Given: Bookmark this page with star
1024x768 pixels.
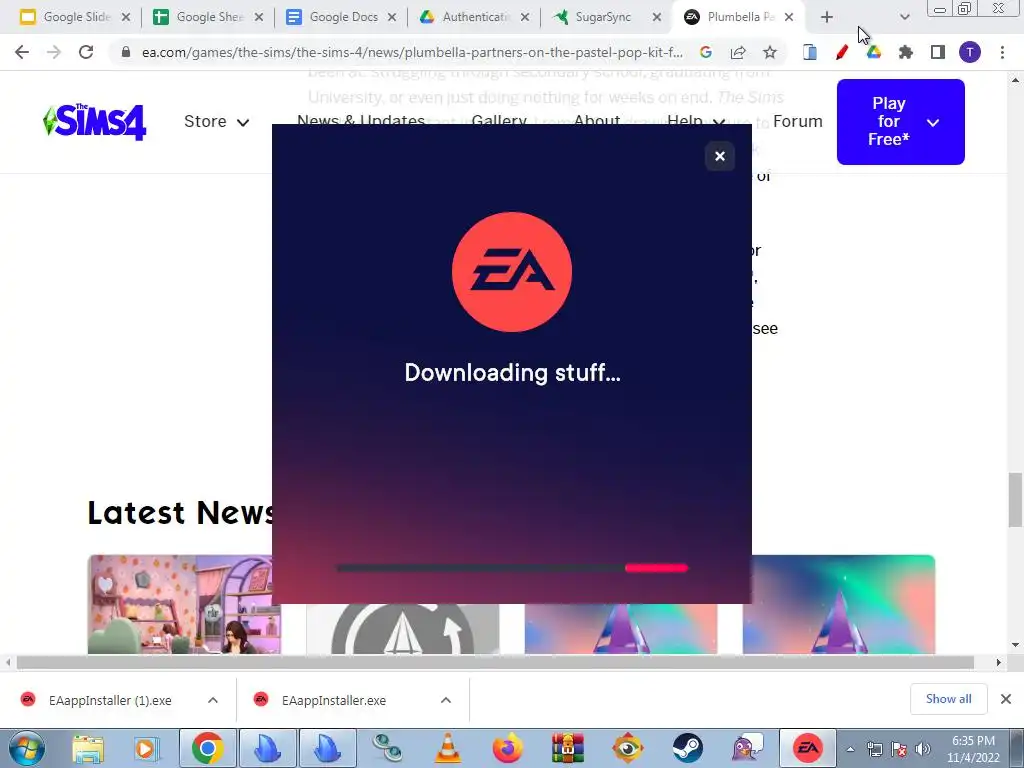Looking at the screenshot, I should pyautogui.click(x=770, y=52).
